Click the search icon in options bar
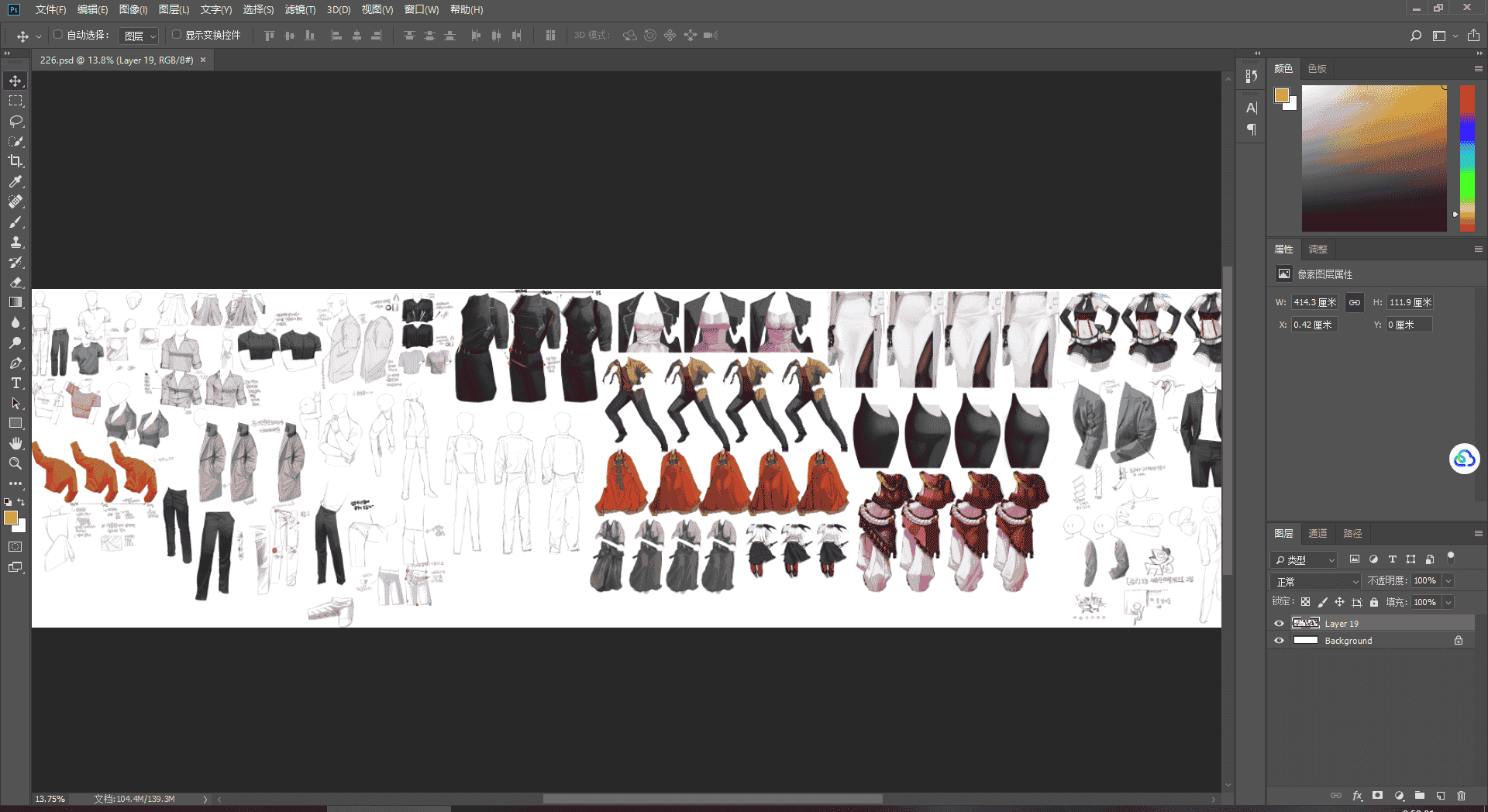Image resolution: width=1488 pixels, height=812 pixels. 1416,36
